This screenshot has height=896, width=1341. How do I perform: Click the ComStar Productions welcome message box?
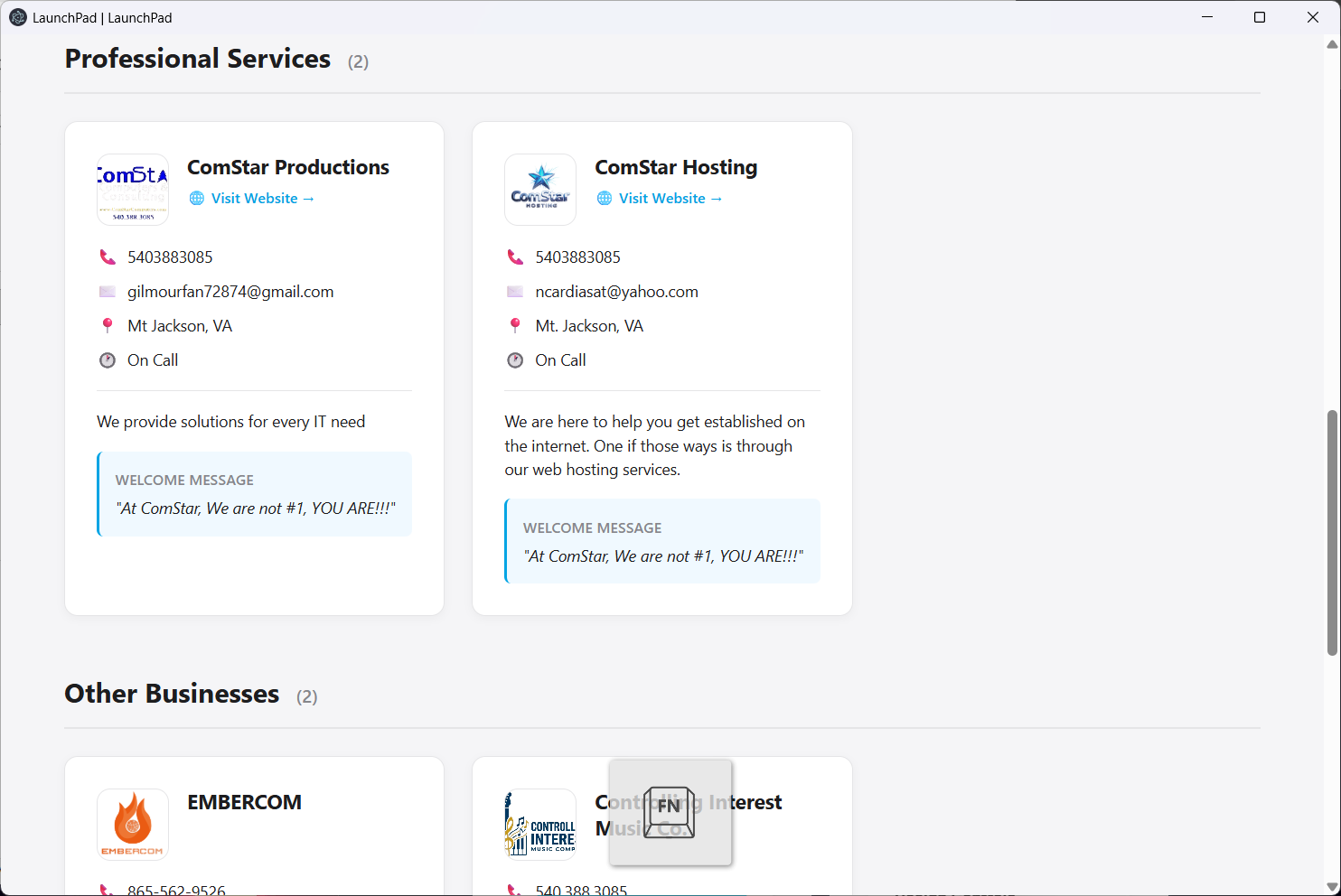254,494
